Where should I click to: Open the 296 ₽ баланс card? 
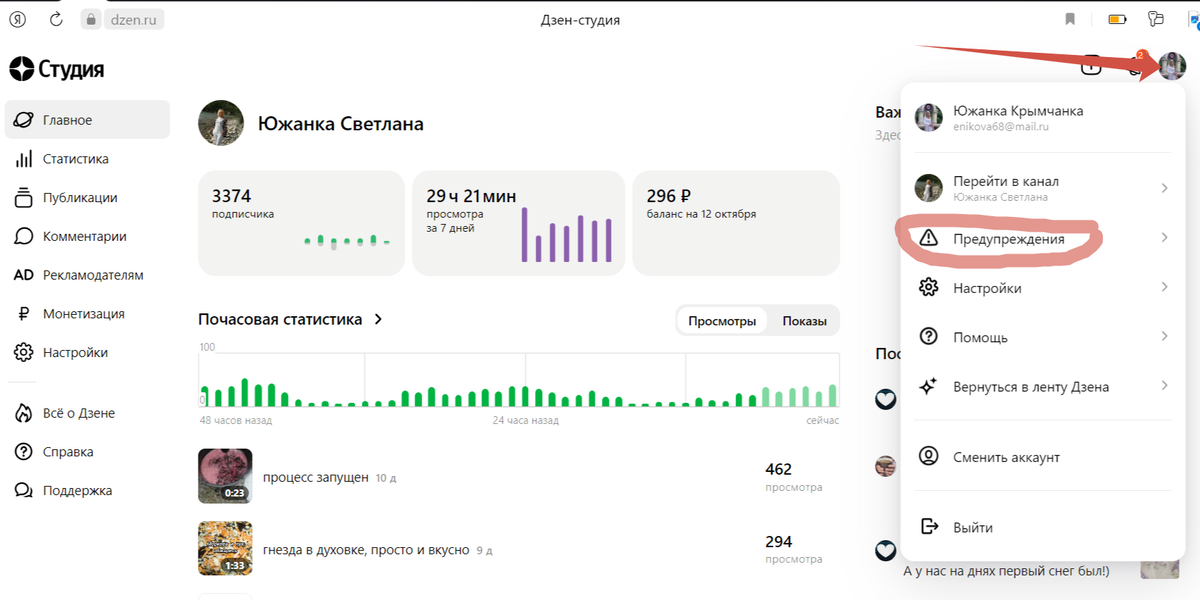pos(736,222)
